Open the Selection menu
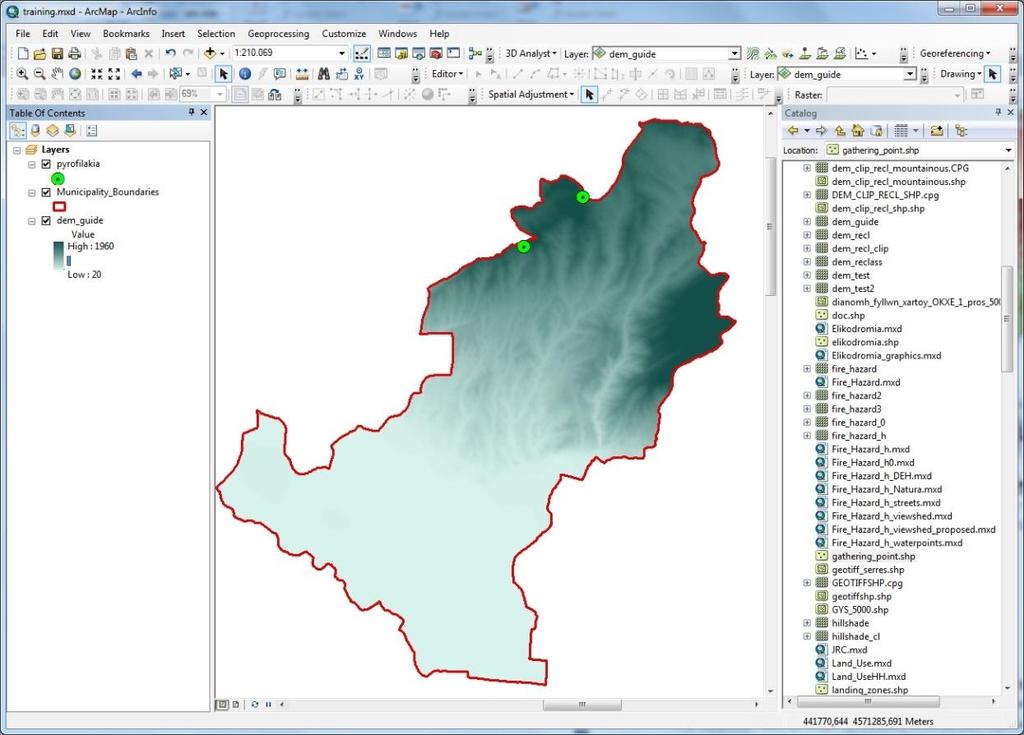This screenshot has width=1024, height=735. pyautogui.click(x=216, y=33)
